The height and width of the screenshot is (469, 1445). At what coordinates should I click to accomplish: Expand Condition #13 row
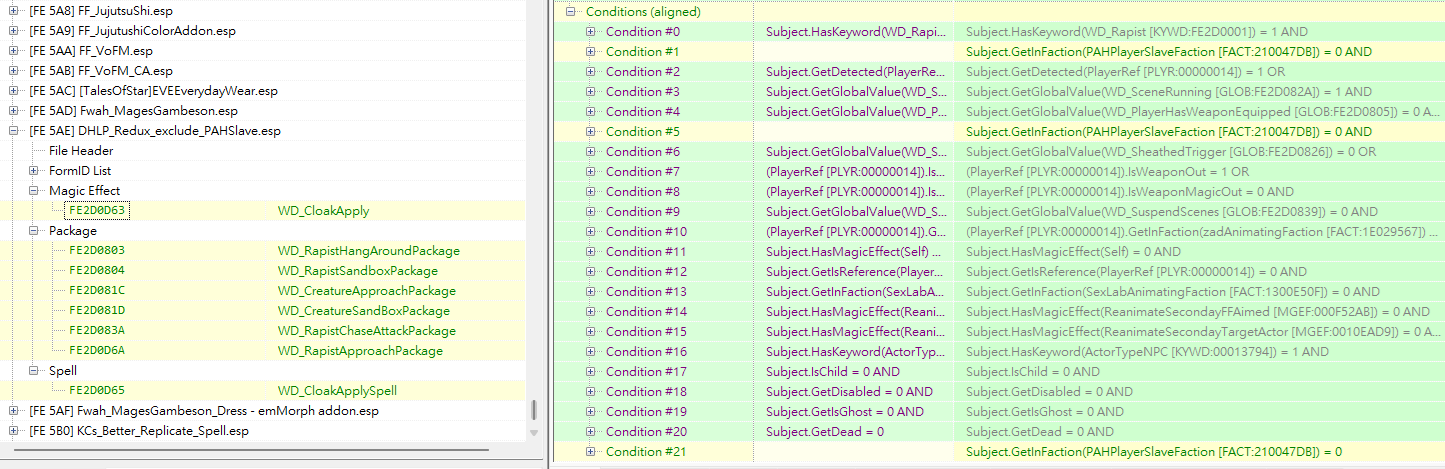point(591,292)
